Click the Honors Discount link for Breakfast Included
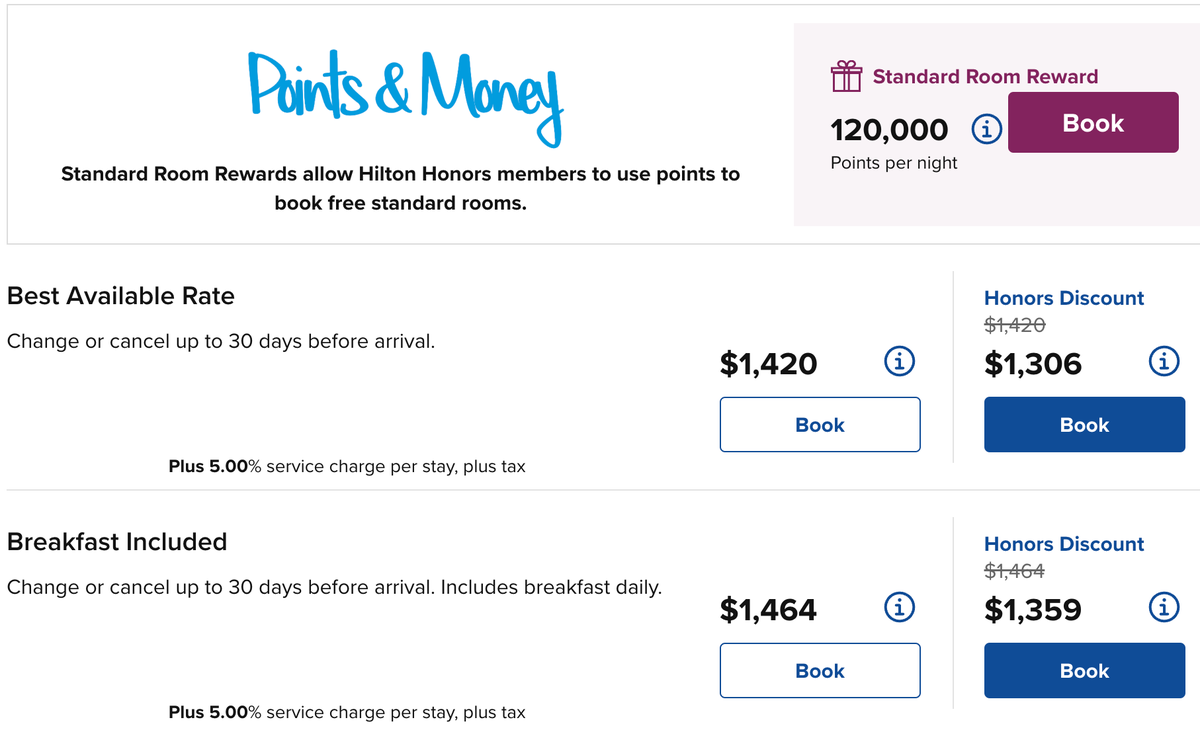 (x=1063, y=544)
